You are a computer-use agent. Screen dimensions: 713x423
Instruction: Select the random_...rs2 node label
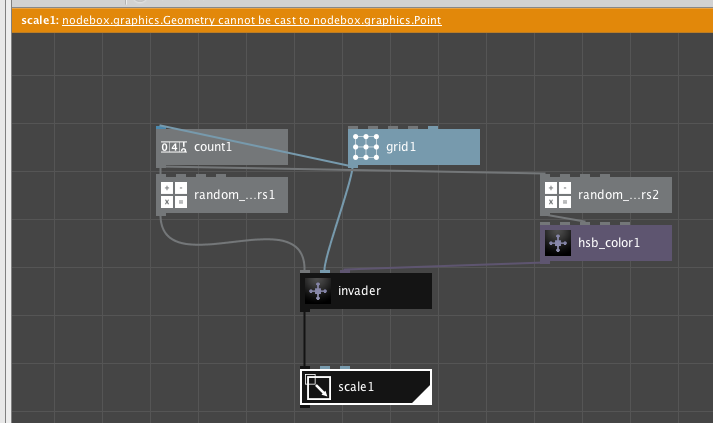coord(618,195)
